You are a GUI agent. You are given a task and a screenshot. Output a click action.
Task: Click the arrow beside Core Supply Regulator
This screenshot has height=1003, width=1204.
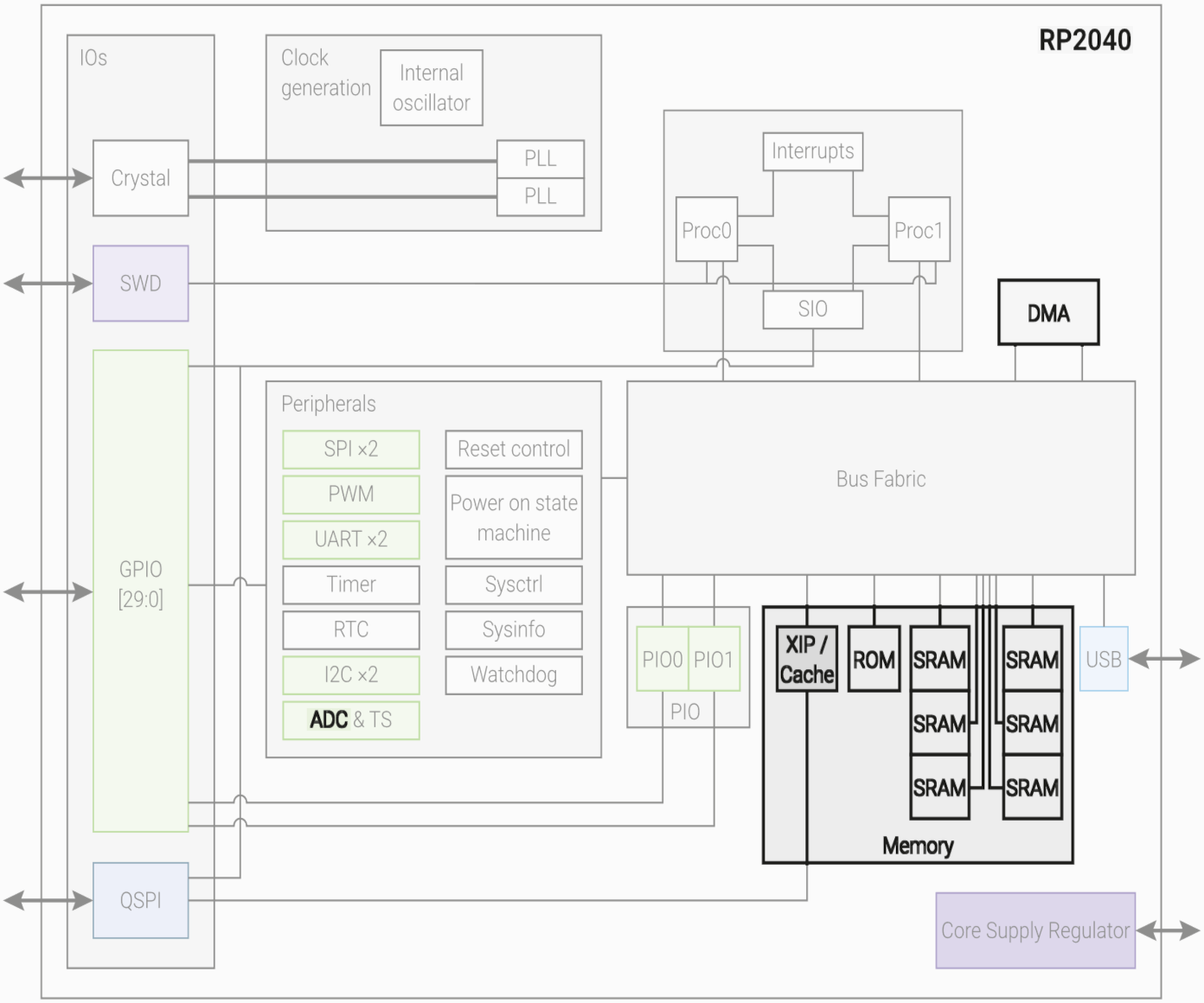coord(1169,930)
